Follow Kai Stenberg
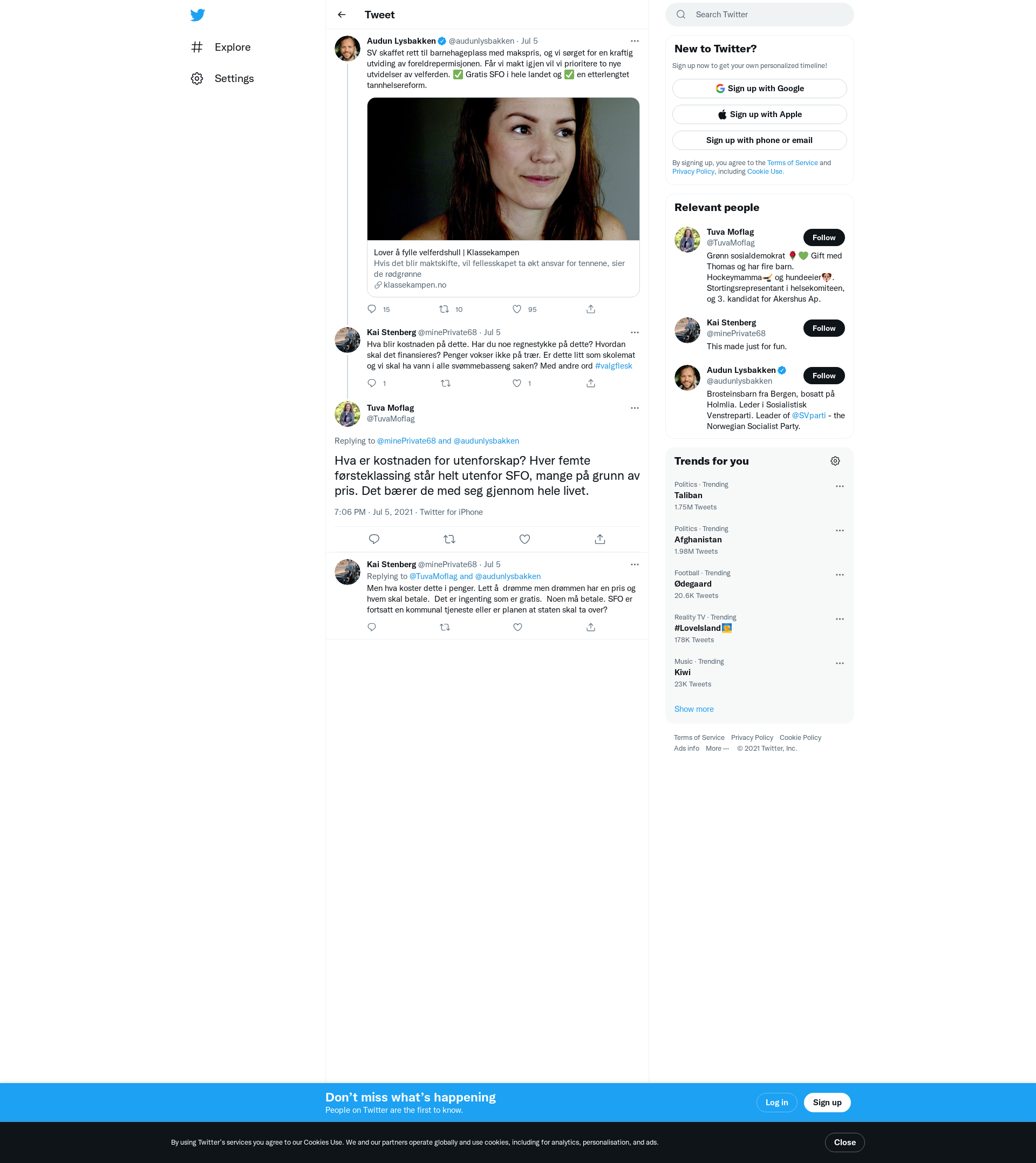Screen dimensions: 1036x1163 [x=824, y=328]
